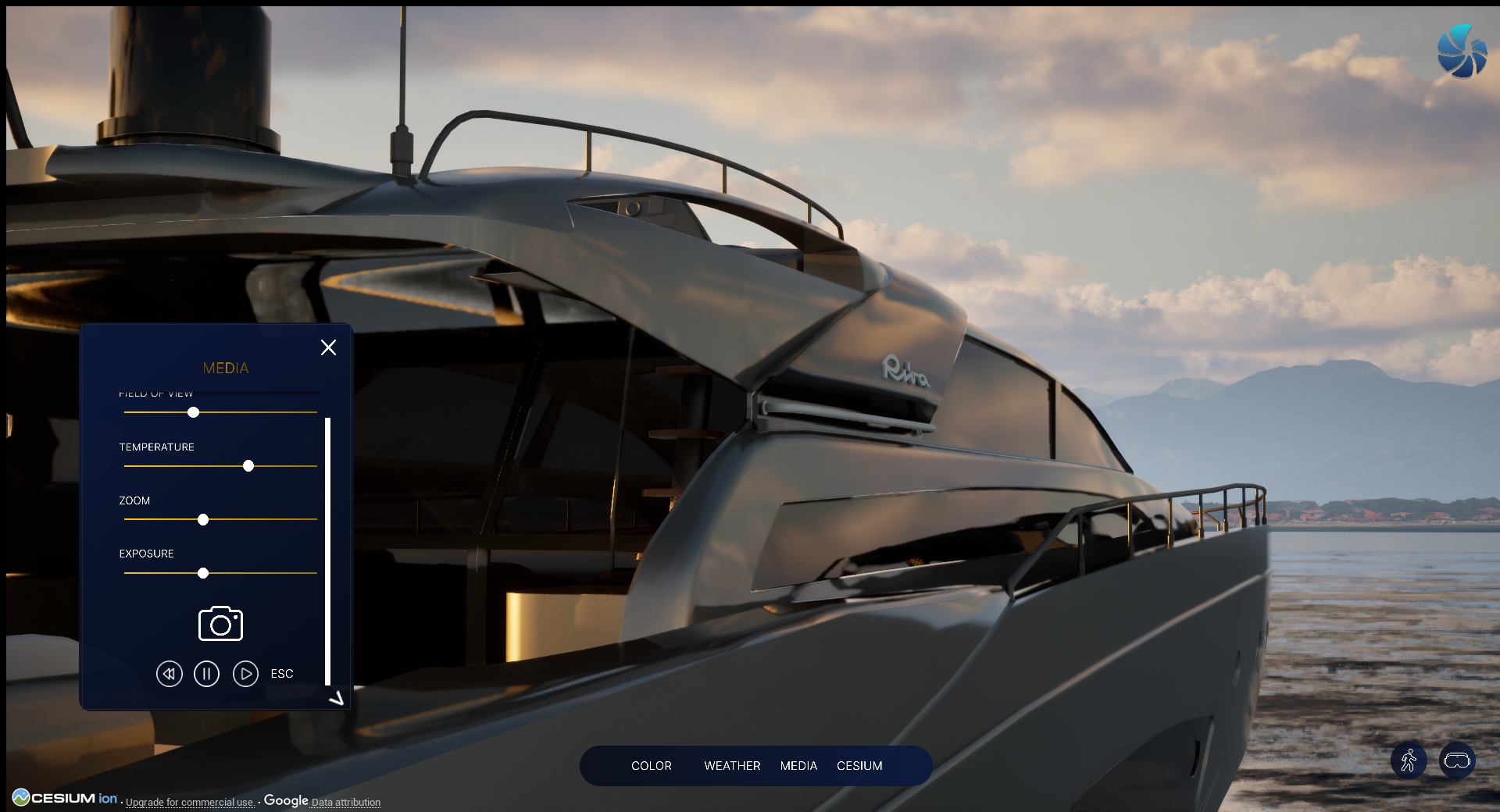Click the Exposure slider handle

coord(203,573)
